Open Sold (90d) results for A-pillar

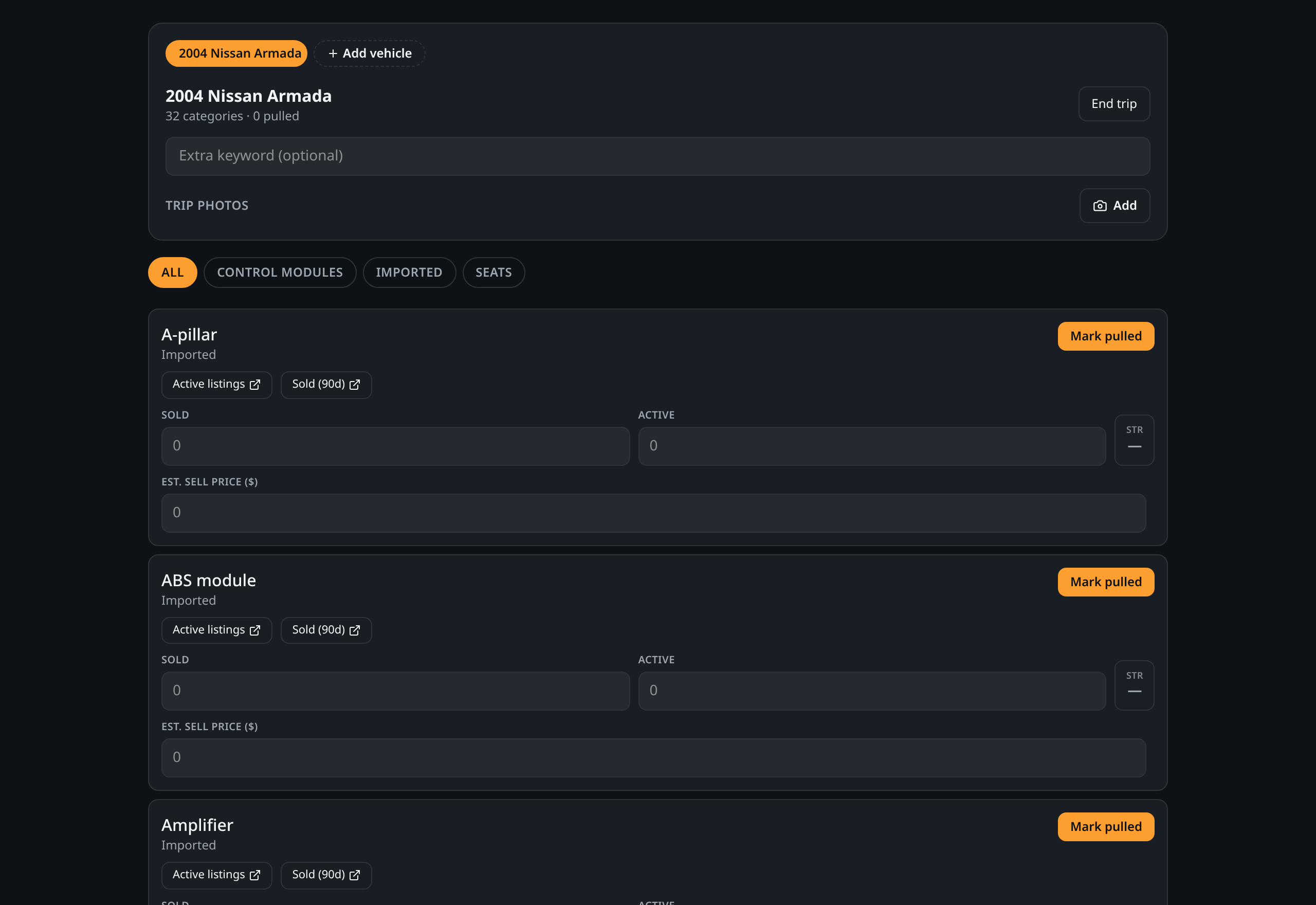pyautogui.click(x=326, y=385)
